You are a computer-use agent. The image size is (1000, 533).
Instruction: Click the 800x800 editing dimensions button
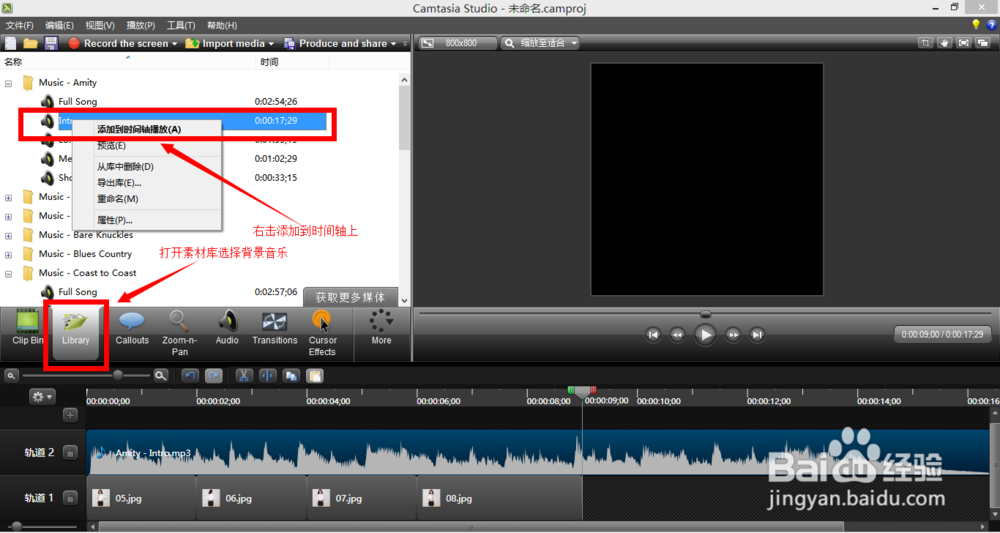click(x=457, y=43)
